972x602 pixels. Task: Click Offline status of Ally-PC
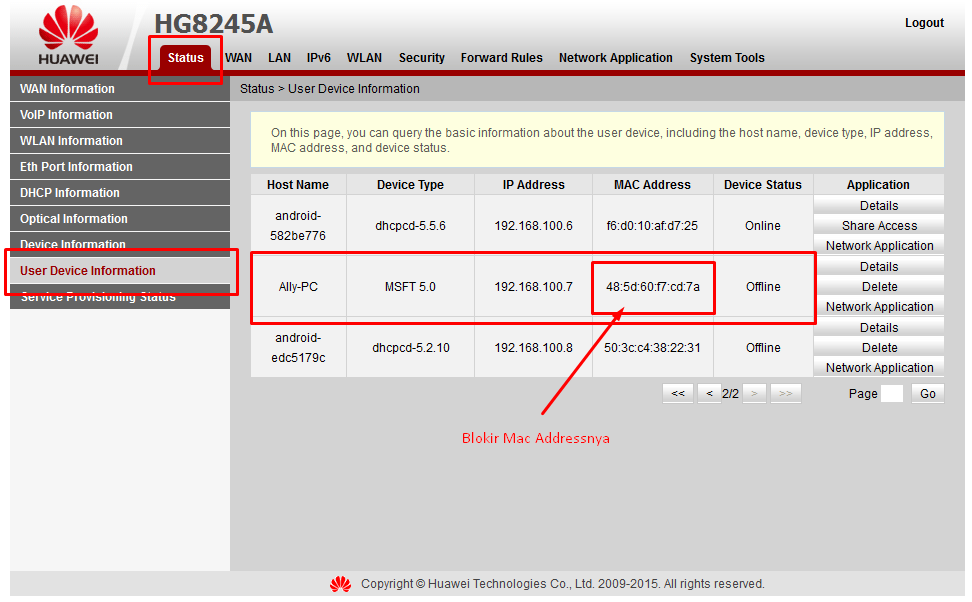[x=763, y=286]
